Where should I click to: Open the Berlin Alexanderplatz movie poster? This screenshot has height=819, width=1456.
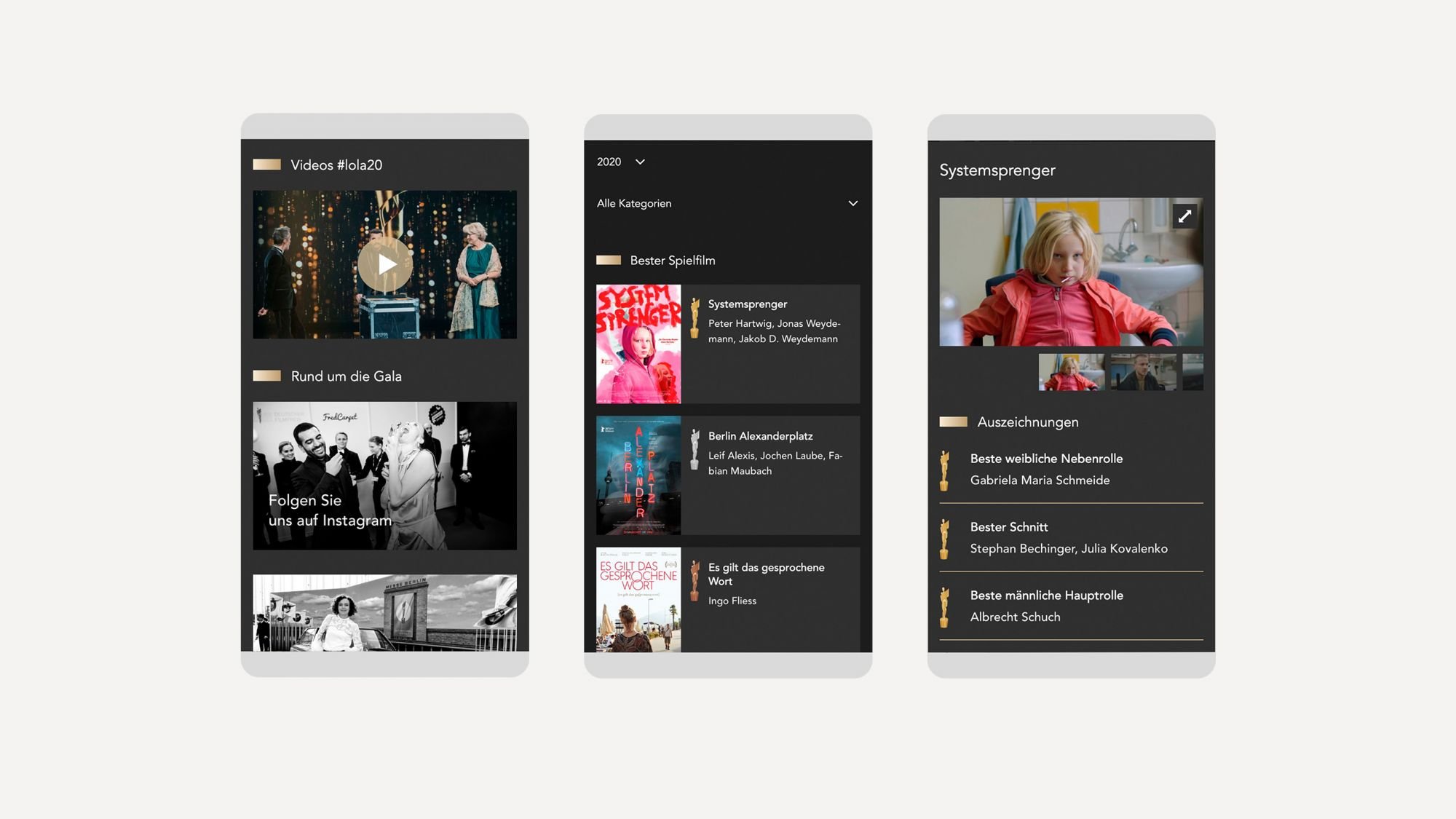638,475
